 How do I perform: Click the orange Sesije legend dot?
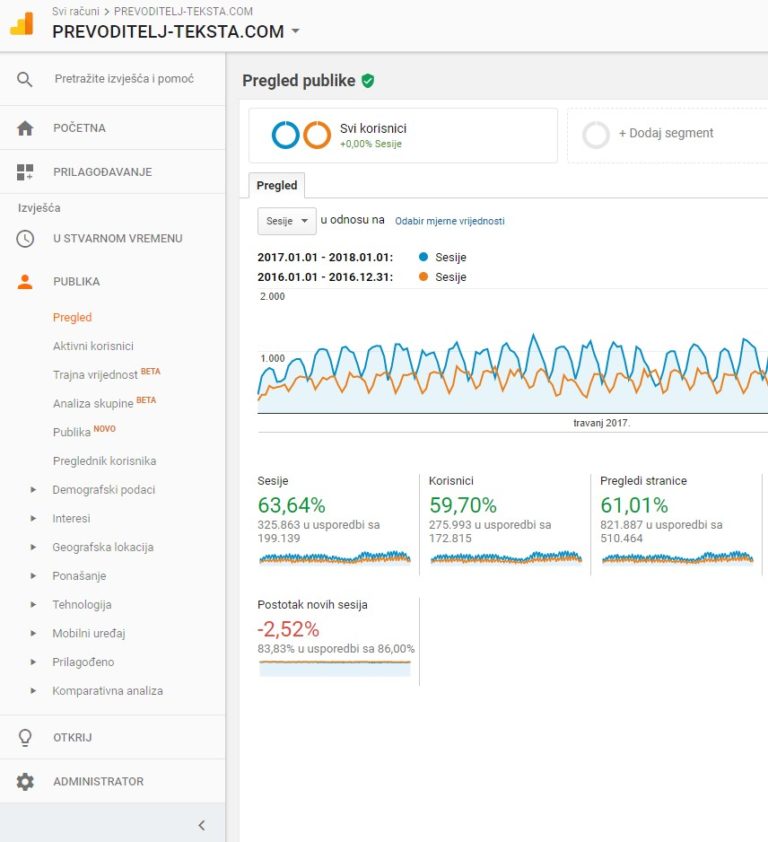423,277
